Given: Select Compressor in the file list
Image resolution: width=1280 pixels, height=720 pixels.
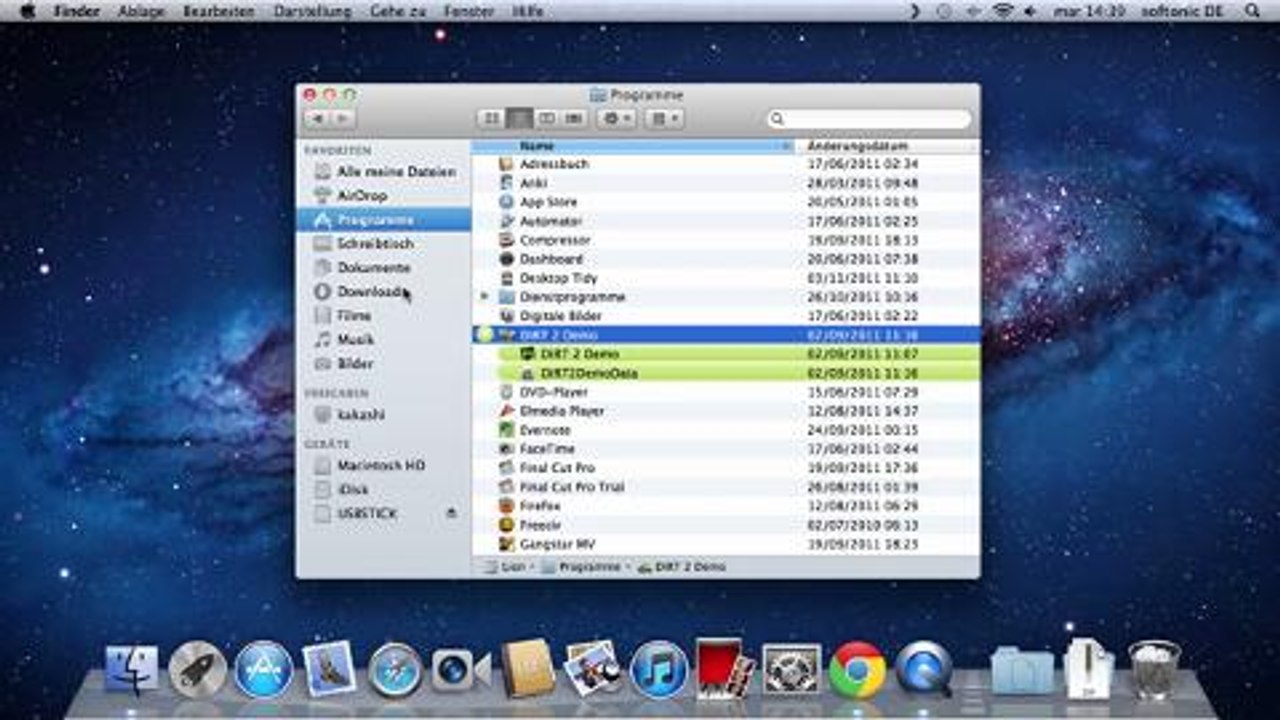Looking at the screenshot, I should pyautogui.click(x=726, y=240).
